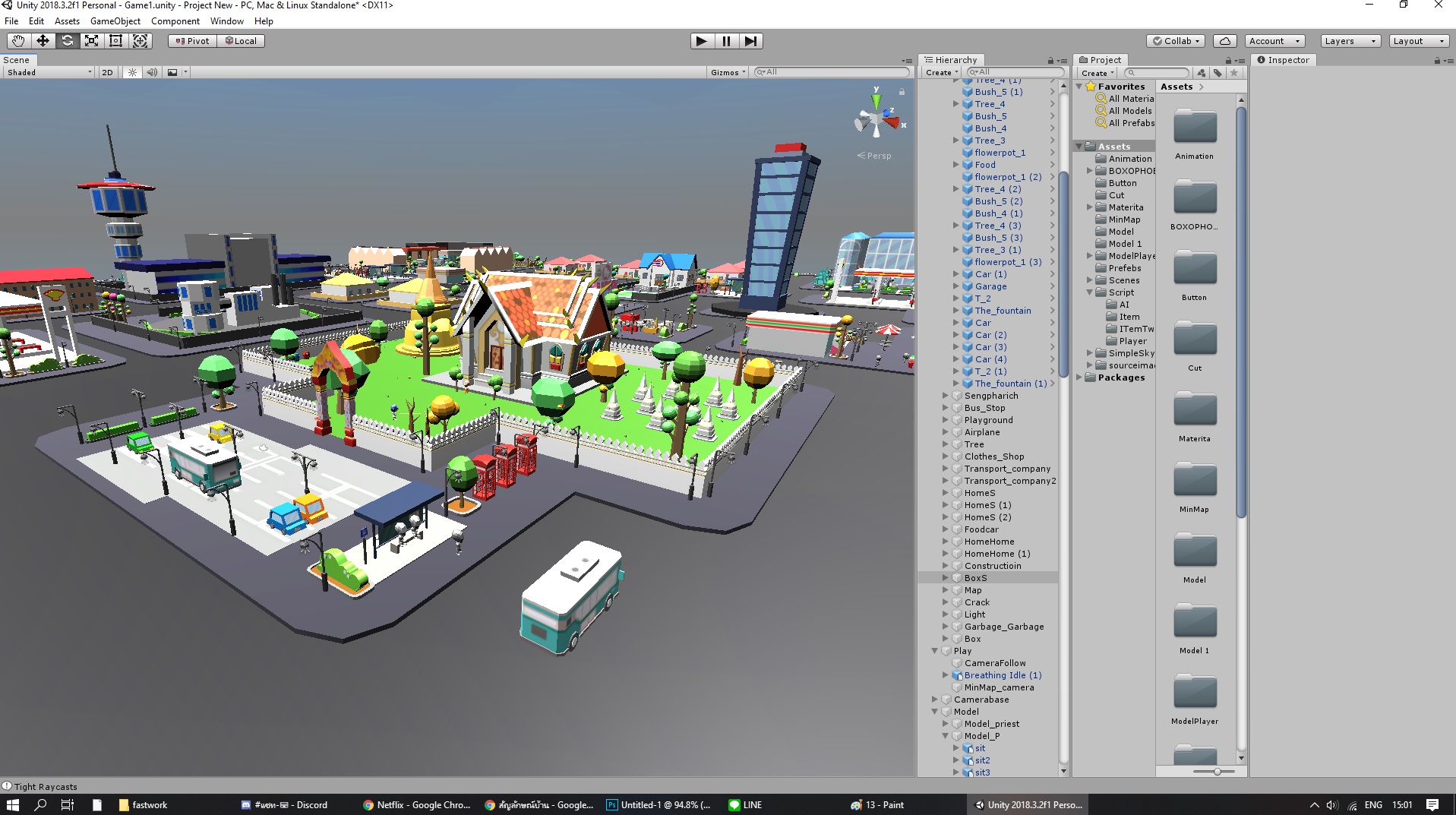
Task: Open the Animation folder thumbnail
Action: point(1195,134)
